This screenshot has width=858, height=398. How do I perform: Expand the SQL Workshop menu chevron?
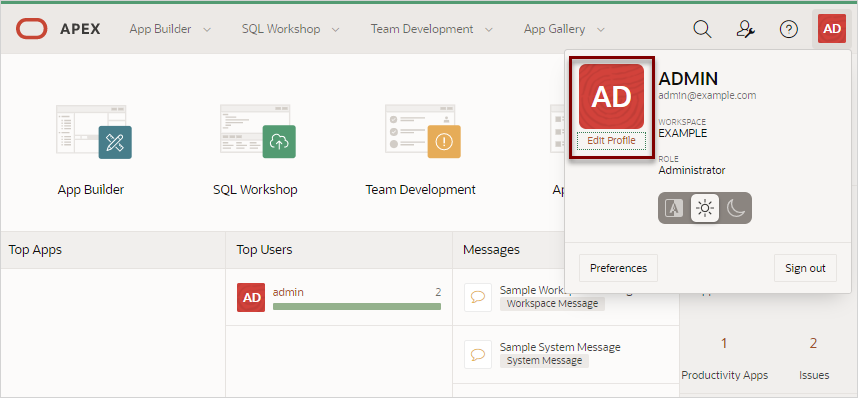pos(335,30)
